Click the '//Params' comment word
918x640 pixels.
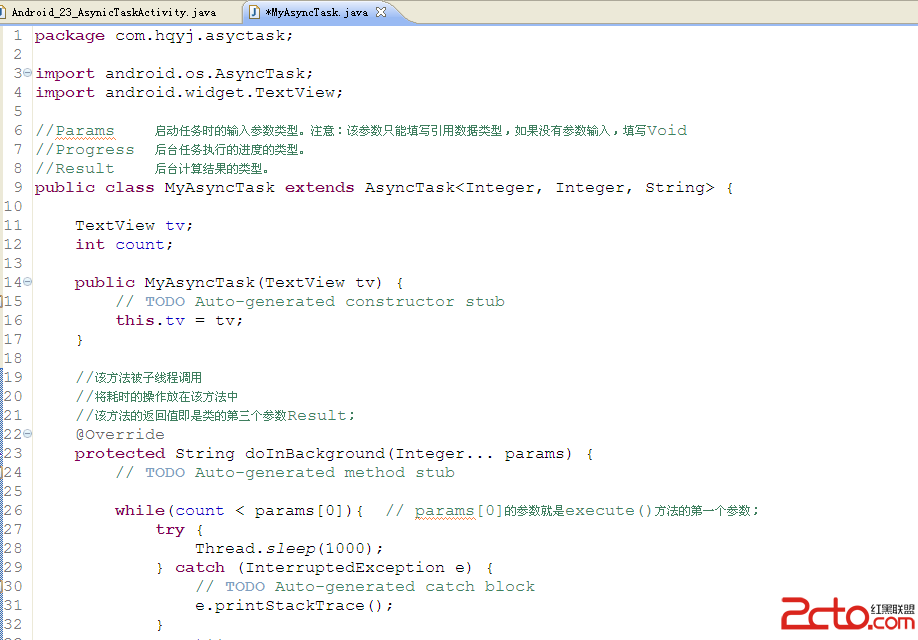(74, 131)
